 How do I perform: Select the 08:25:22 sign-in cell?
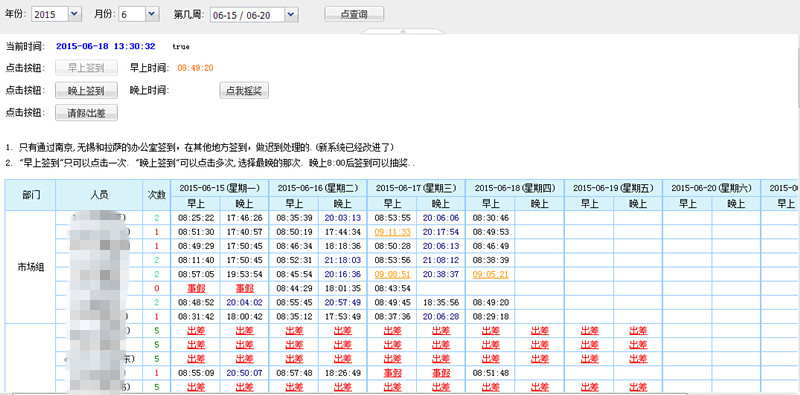(195, 218)
